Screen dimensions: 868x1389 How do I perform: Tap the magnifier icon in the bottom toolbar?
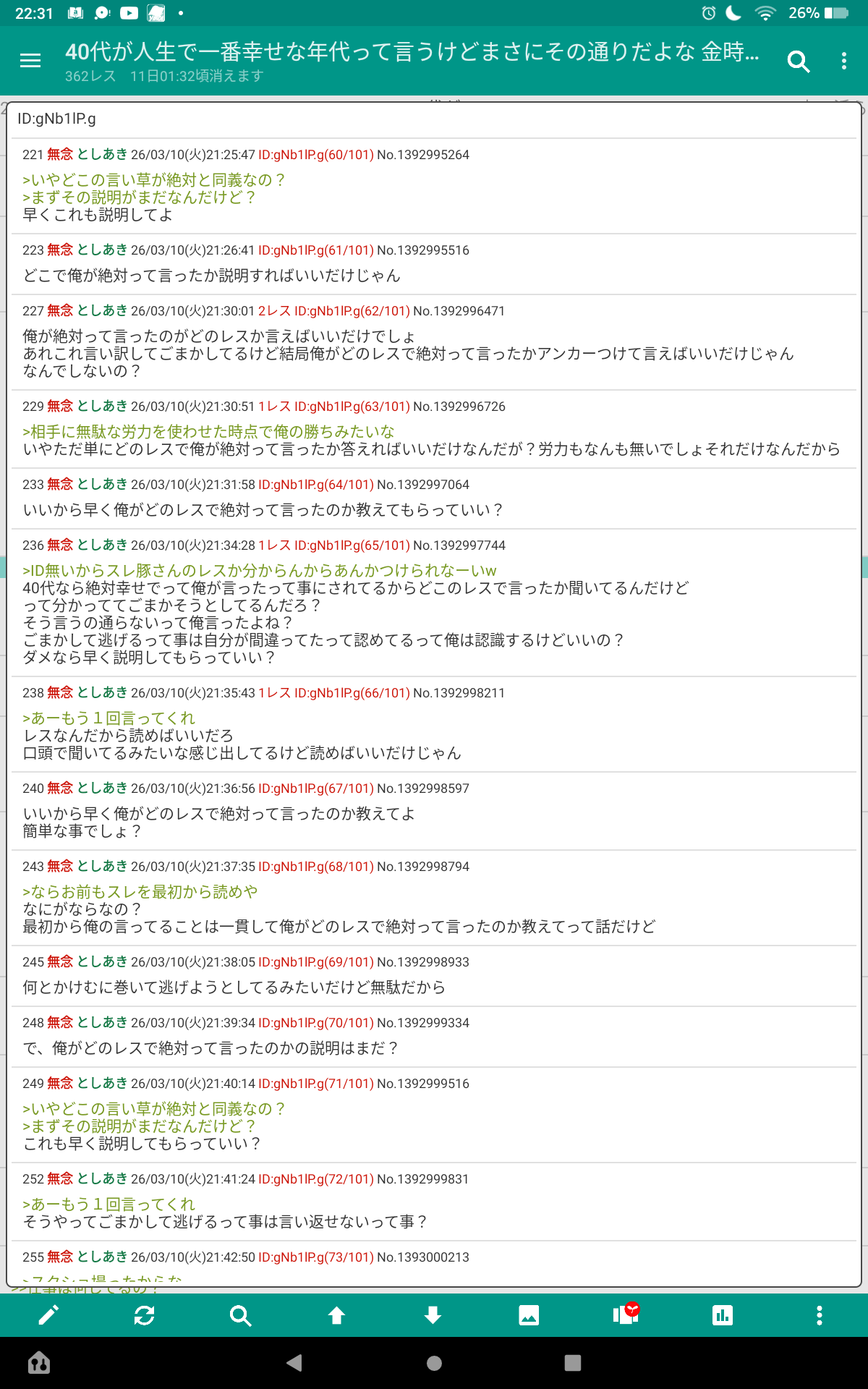240,1315
